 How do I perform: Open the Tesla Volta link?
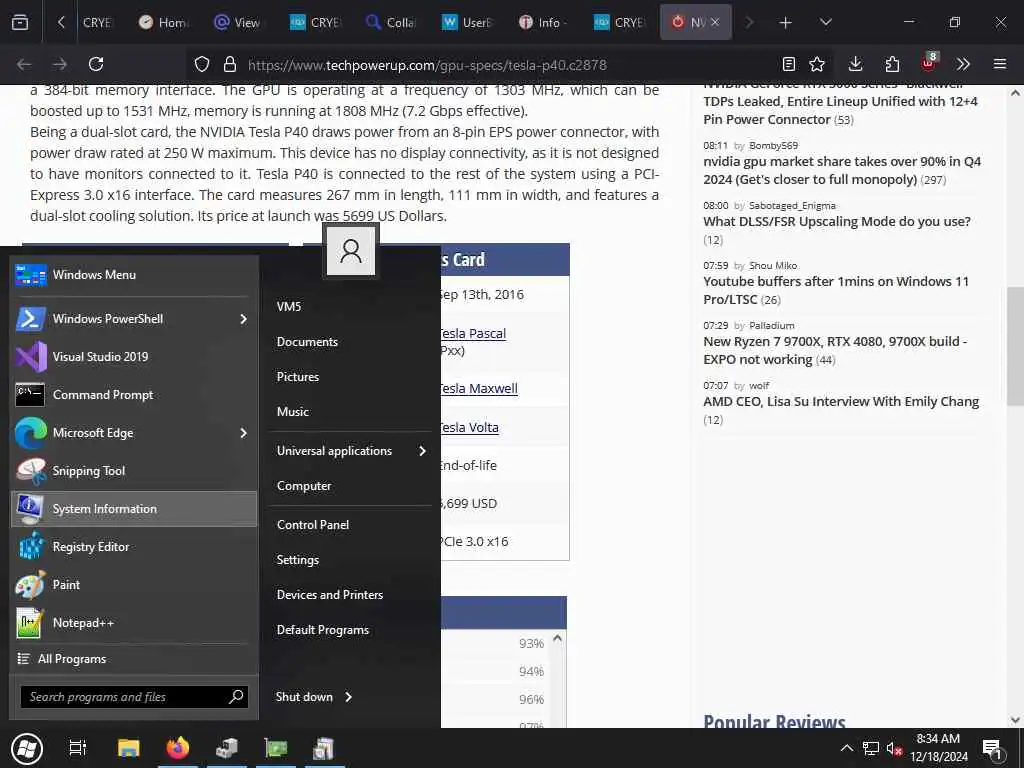[x=470, y=427]
